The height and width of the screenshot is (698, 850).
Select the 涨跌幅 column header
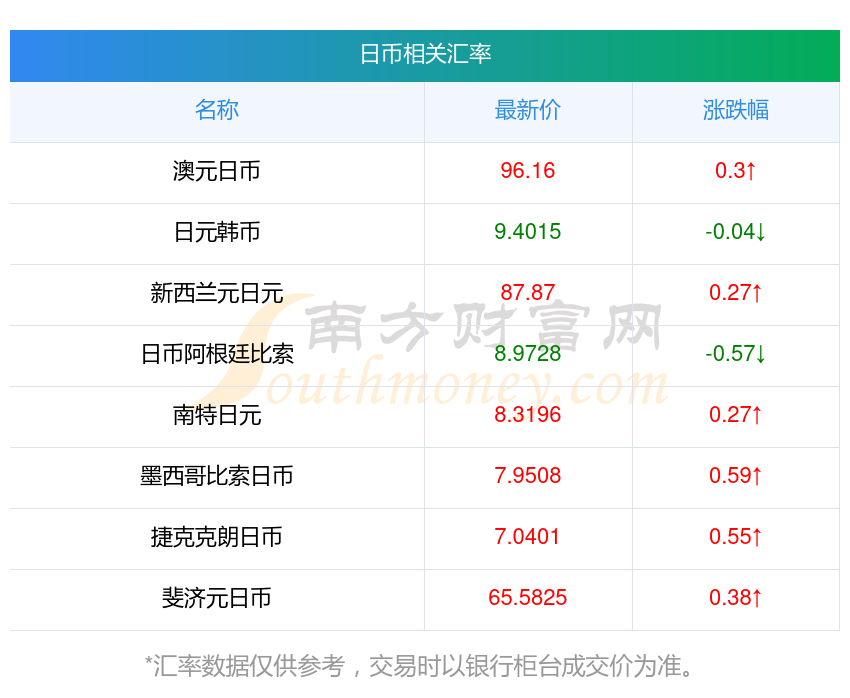click(736, 110)
